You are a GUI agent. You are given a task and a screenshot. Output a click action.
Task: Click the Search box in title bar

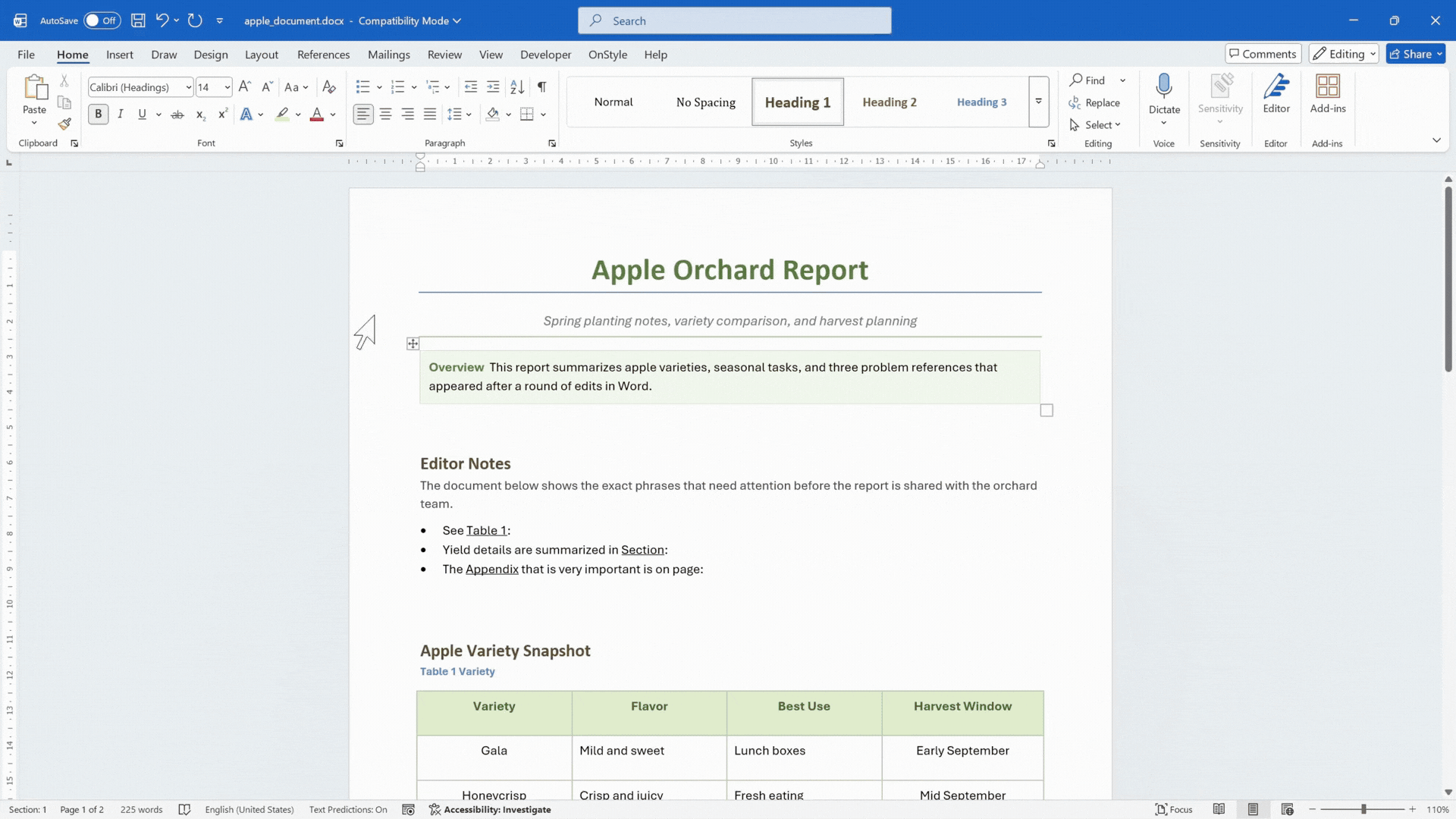point(734,20)
